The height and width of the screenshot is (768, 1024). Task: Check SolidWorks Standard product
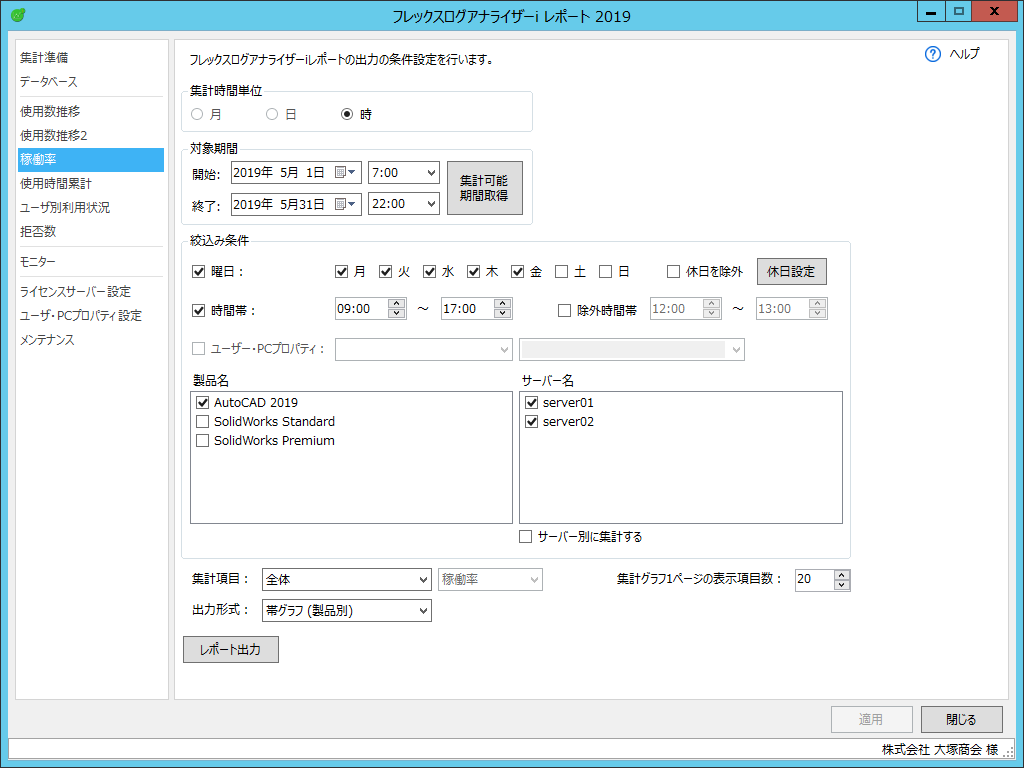202,421
